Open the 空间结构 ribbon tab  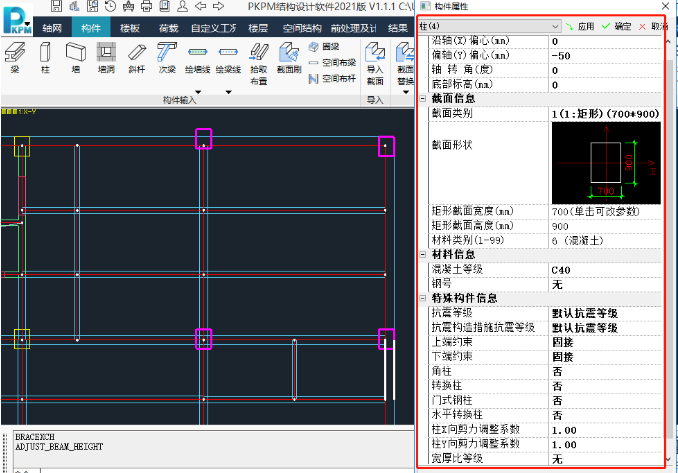[302, 28]
